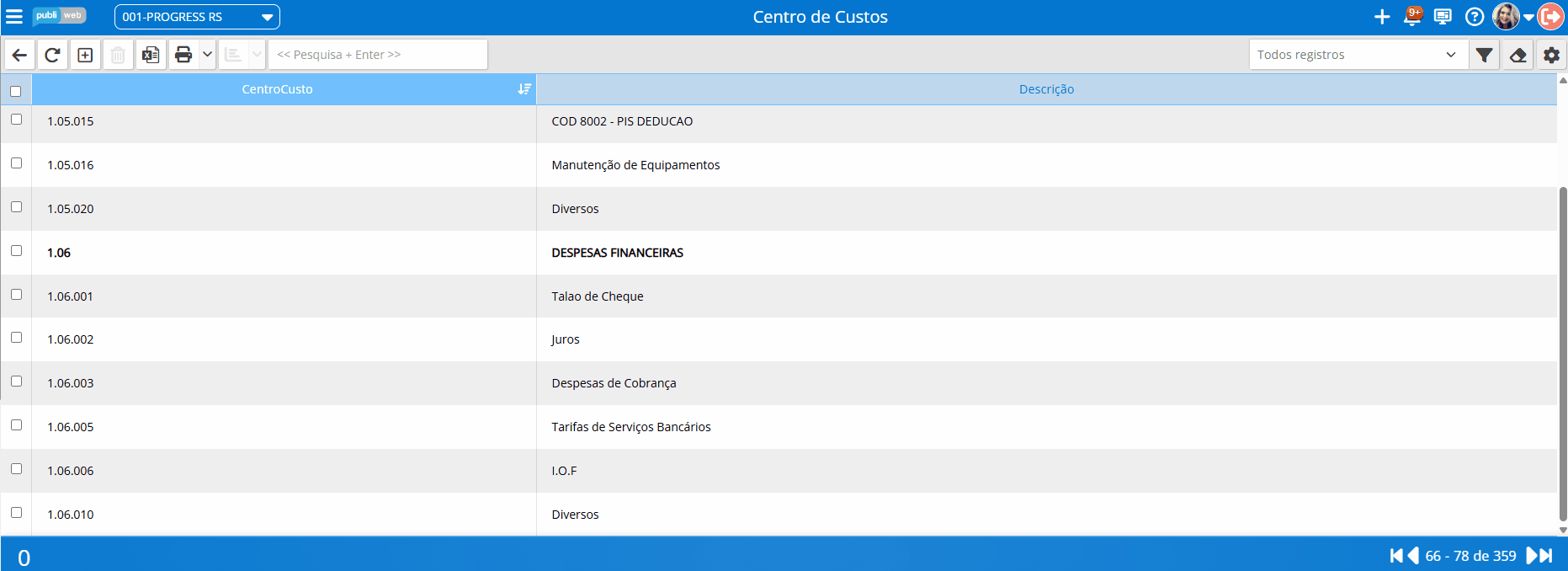This screenshot has width=1568, height=571.
Task: Select Despesas de Cobrança row
Action: coord(779,383)
